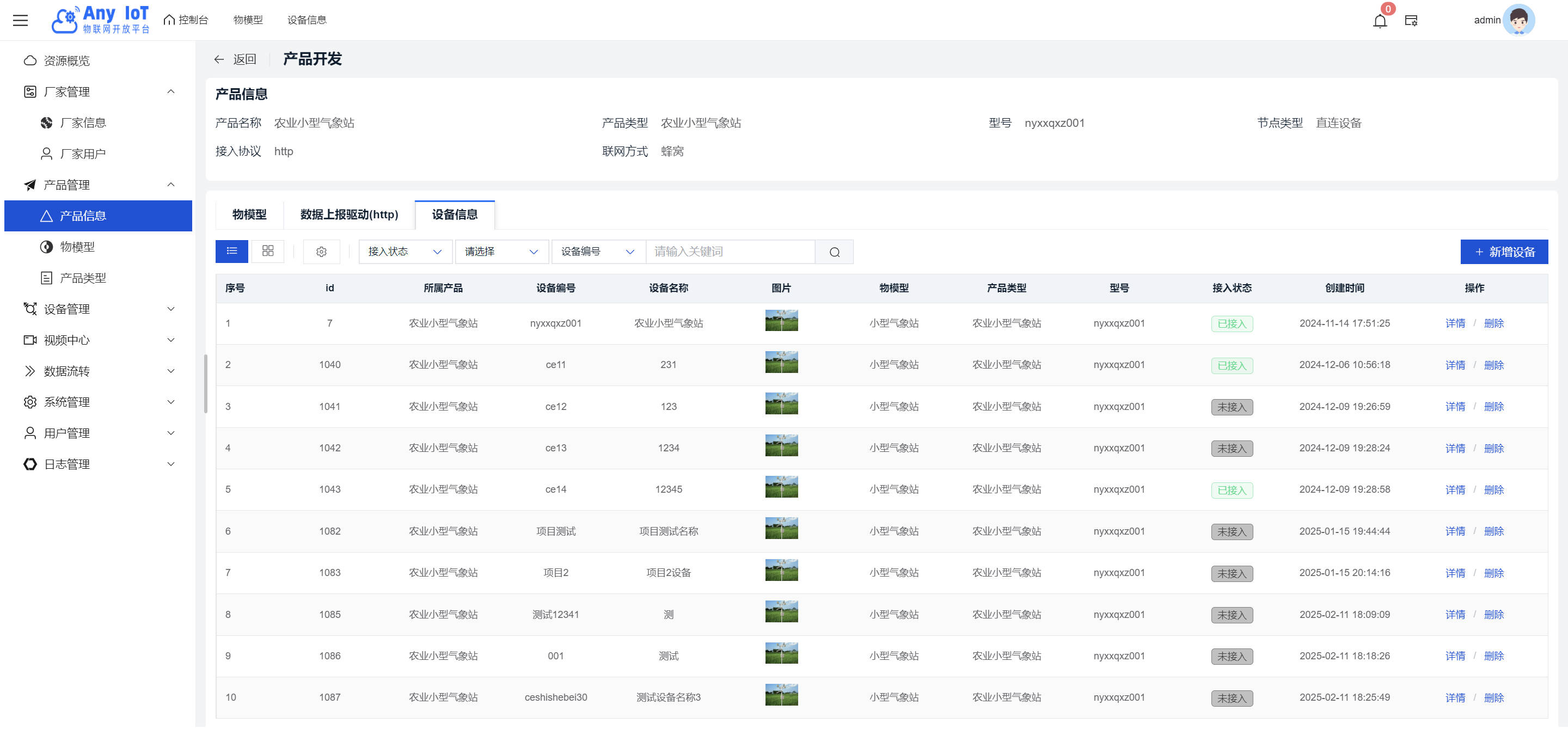This screenshot has height=735, width=1568.
Task: Switch to list view layout
Action: 231,252
